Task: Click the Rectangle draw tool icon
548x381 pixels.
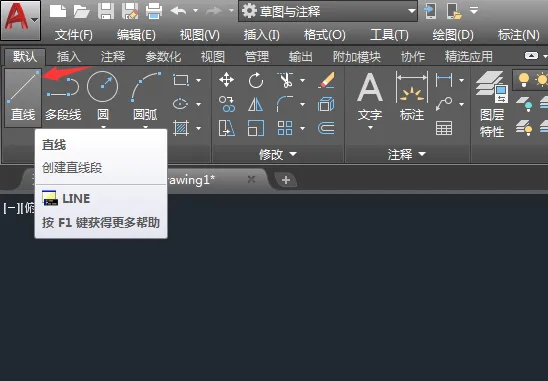Action: [x=181, y=80]
